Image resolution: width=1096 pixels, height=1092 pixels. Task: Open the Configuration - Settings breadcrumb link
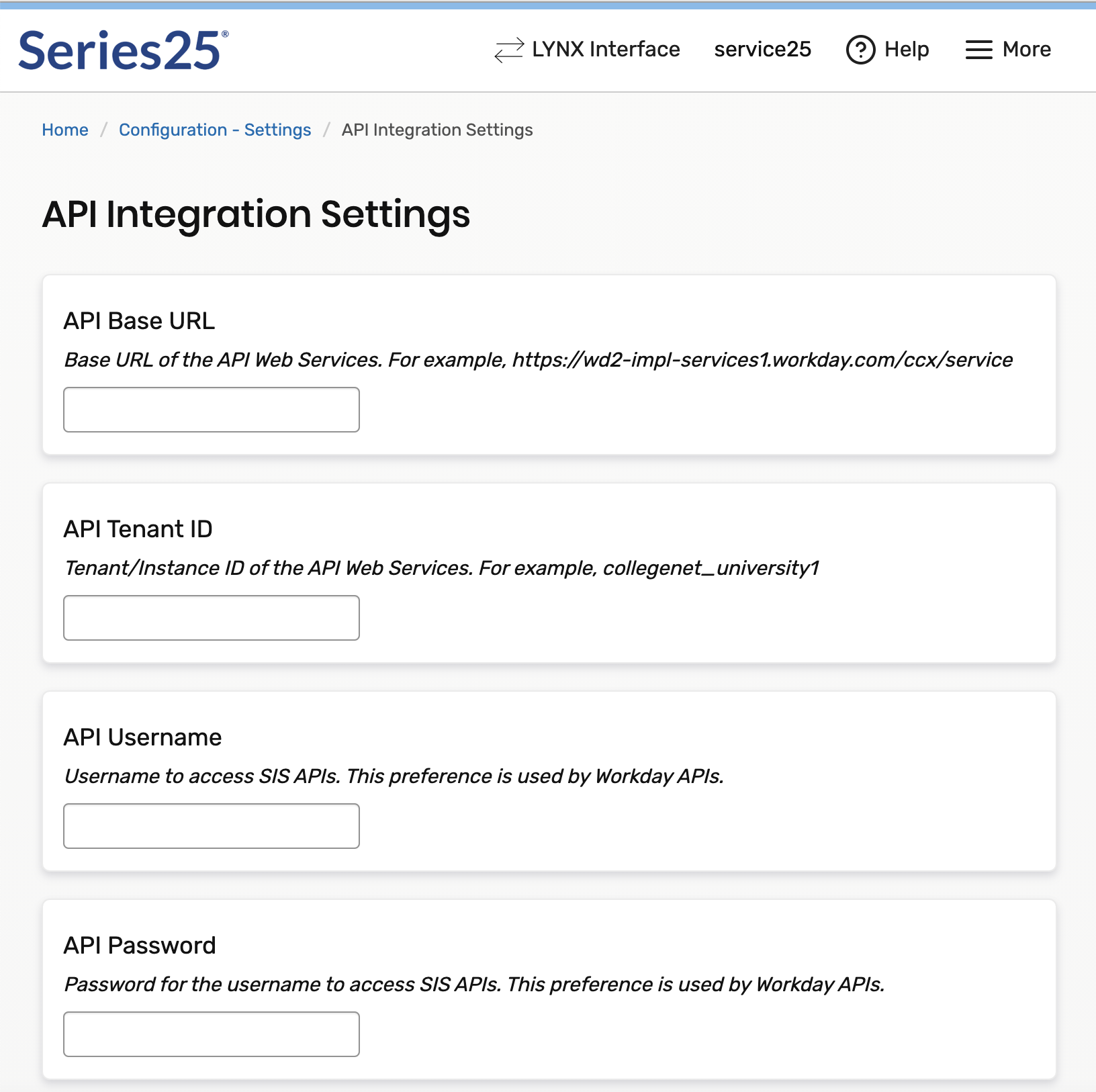coord(215,130)
